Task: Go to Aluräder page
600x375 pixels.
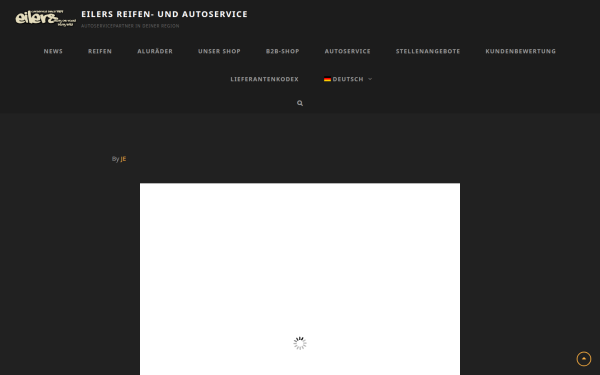Action: (155, 51)
